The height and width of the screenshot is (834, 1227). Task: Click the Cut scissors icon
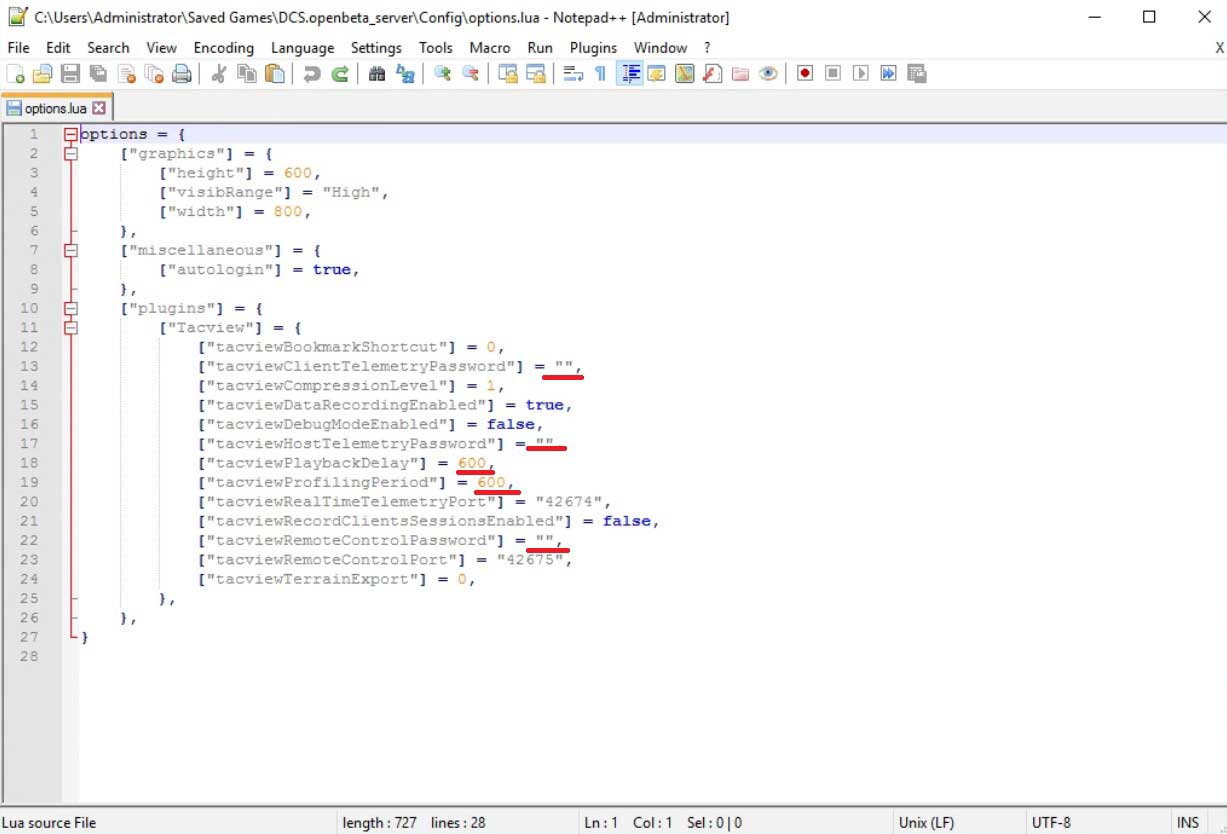[219, 73]
